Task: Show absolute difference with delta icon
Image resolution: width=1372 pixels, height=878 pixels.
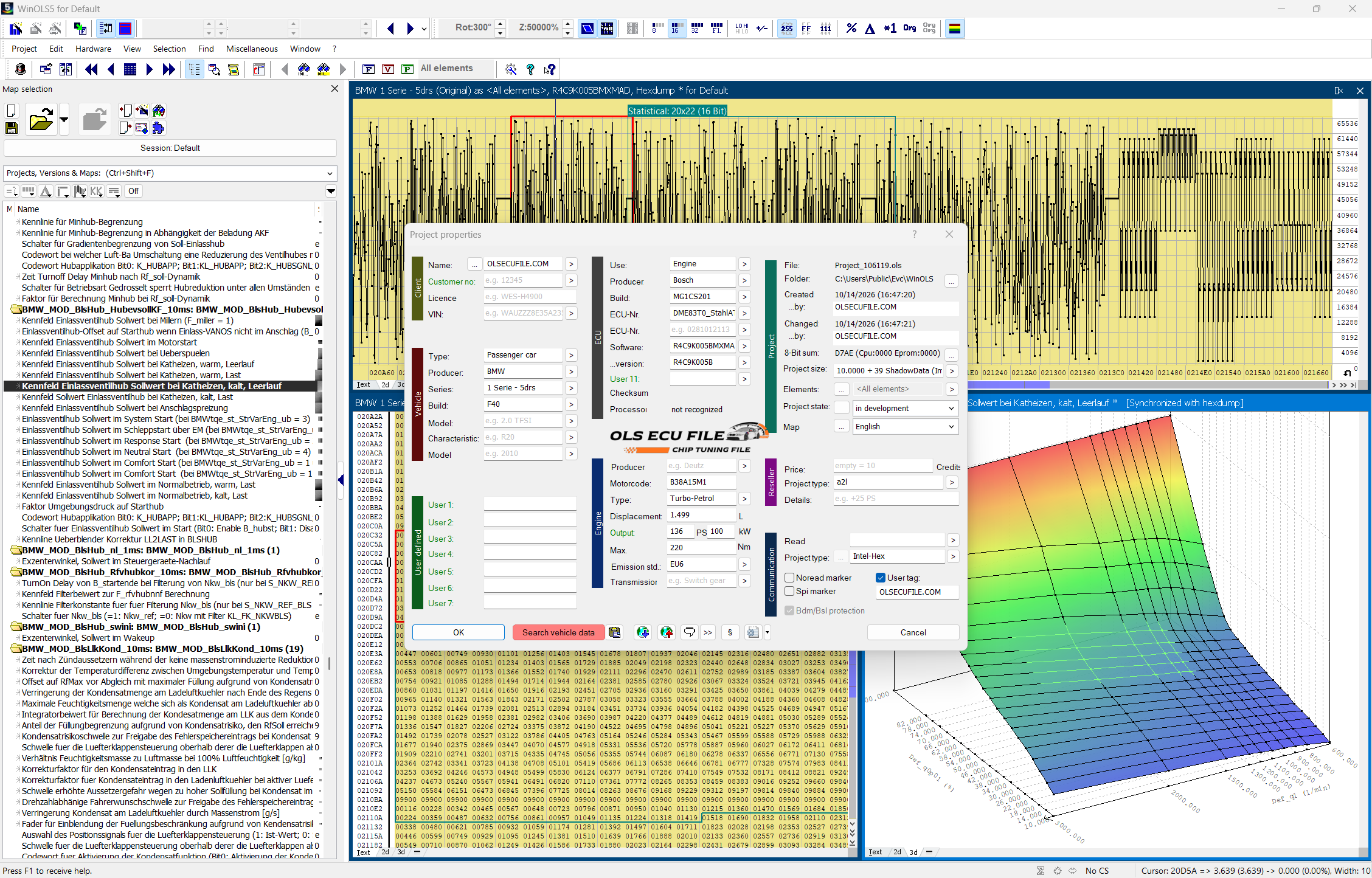Action: coord(870,28)
